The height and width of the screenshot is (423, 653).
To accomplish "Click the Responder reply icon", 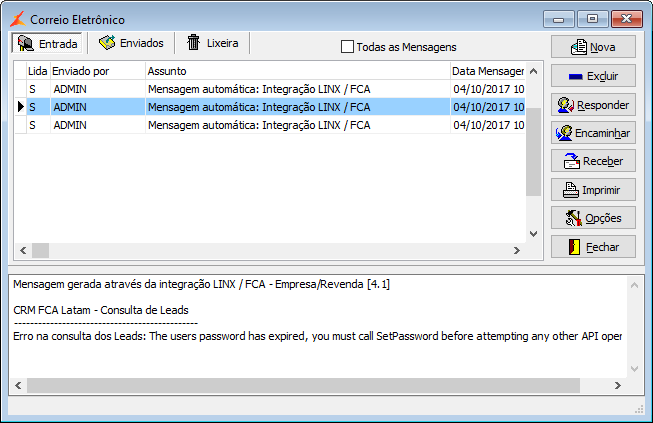I will [x=566, y=105].
